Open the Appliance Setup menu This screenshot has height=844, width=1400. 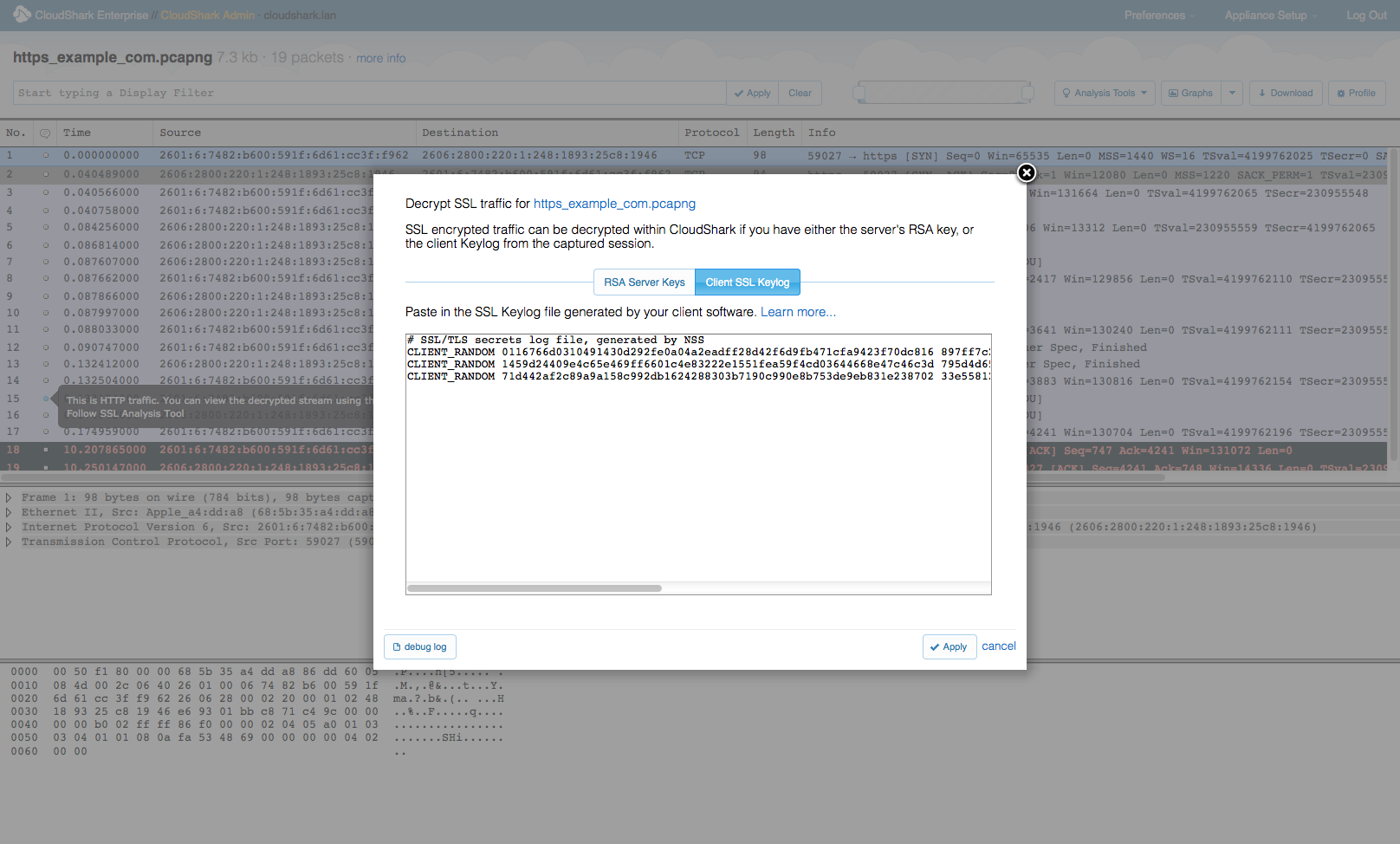[1270, 16]
